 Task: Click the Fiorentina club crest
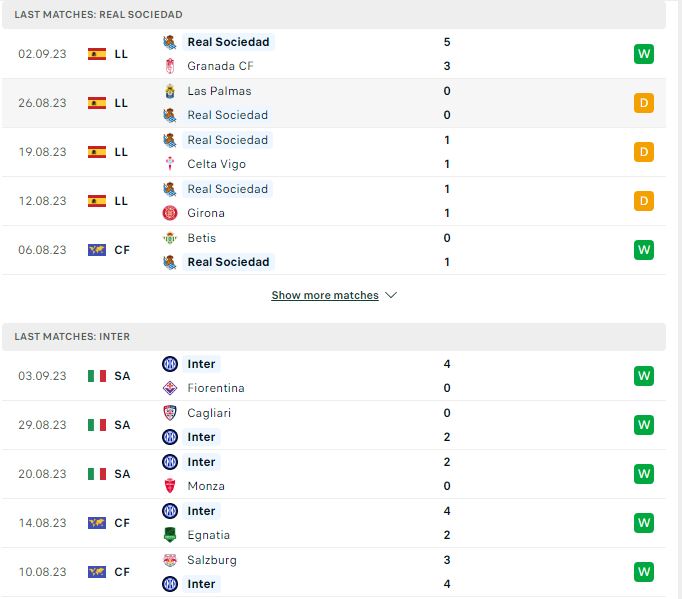pyautogui.click(x=170, y=388)
